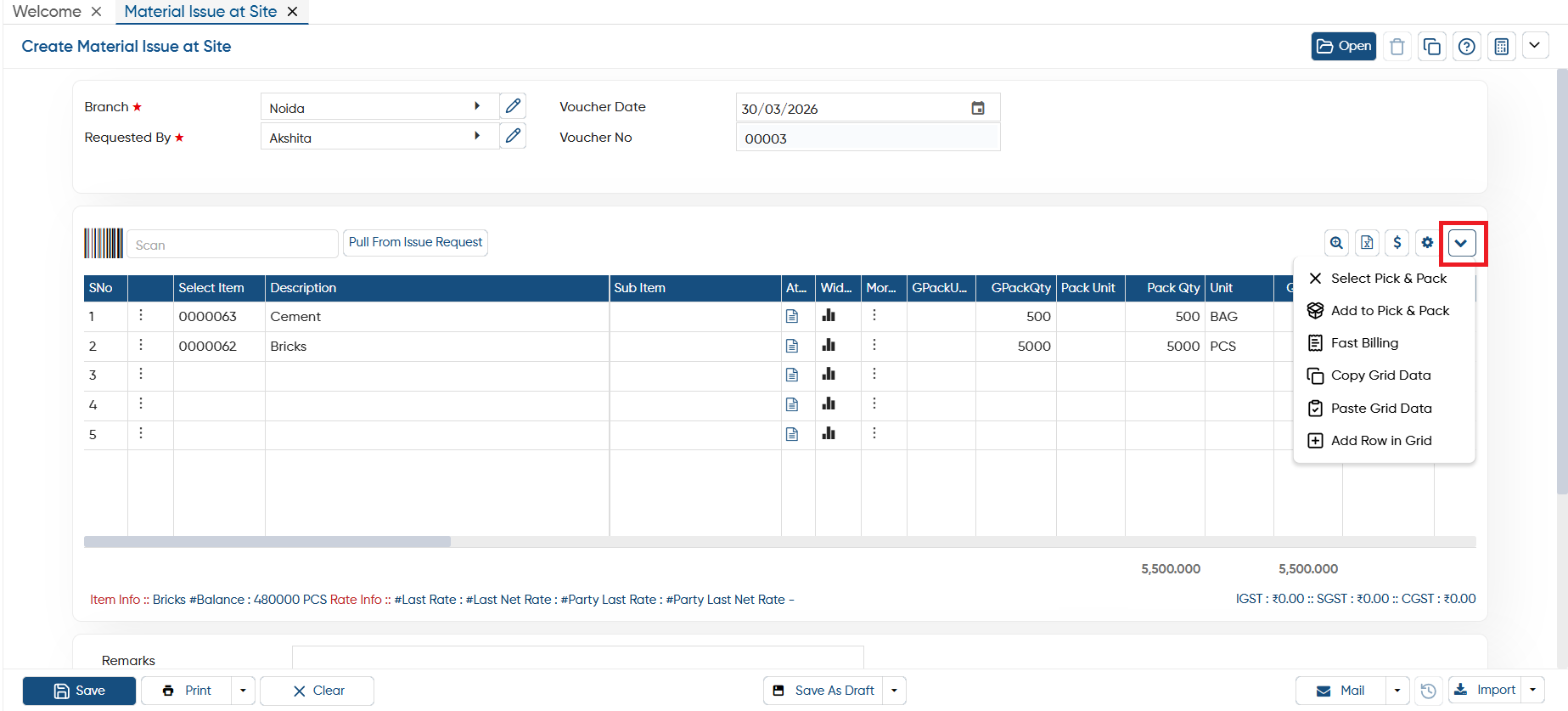Image resolution: width=1568 pixels, height=711 pixels.
Task: Switch to the Welcome tab
Action: 47,12
